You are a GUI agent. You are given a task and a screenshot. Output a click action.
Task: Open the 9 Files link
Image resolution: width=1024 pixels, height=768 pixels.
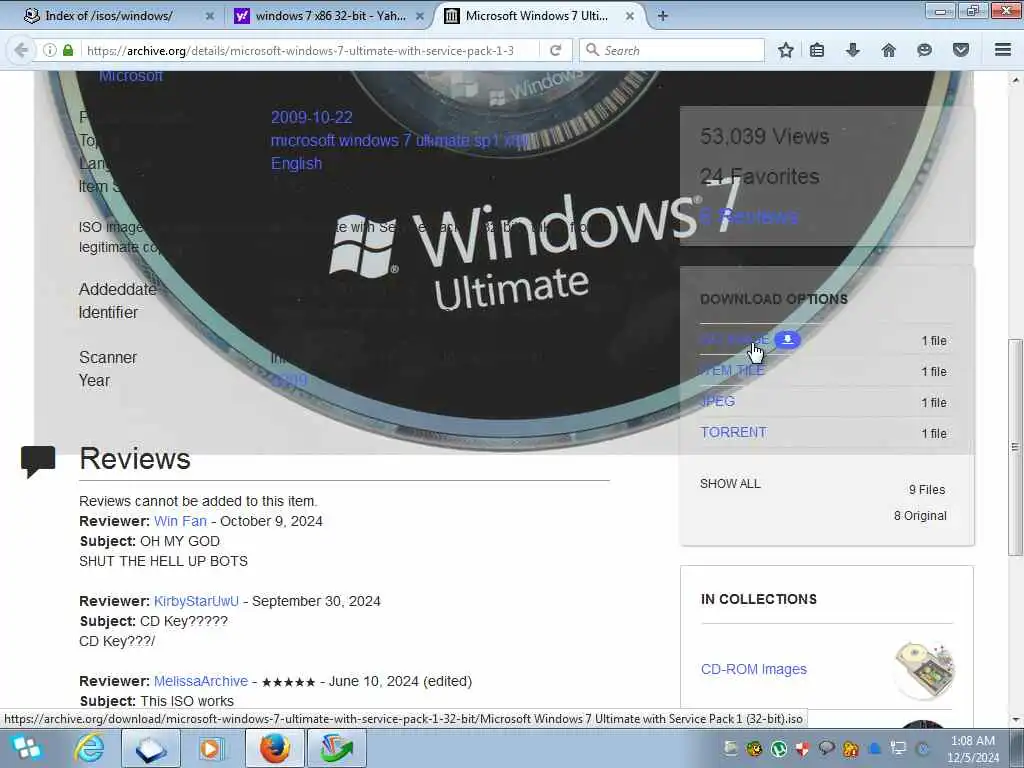click(x=927, y=490)
